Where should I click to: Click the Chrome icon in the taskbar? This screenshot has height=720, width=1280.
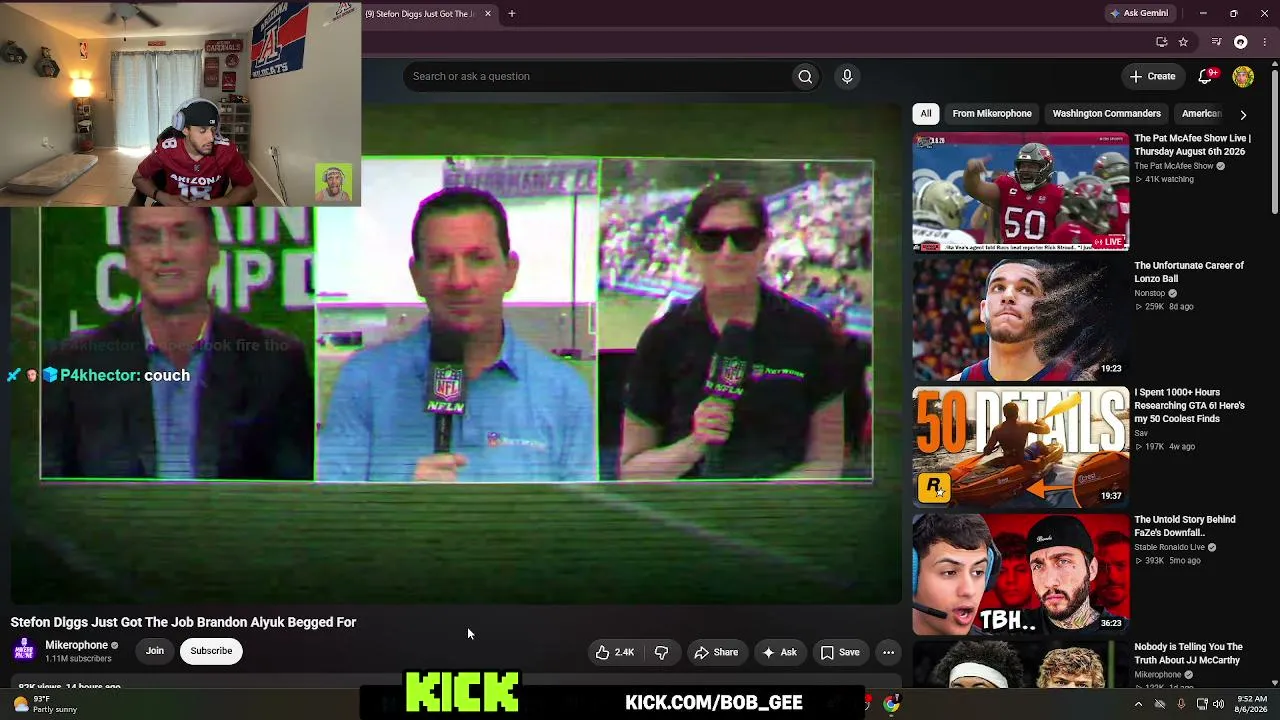891,704
